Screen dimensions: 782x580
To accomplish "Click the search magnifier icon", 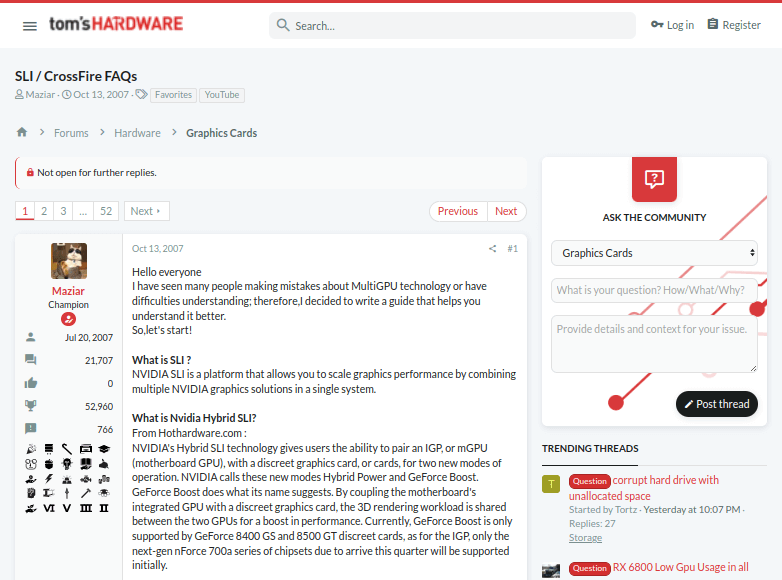I will click(x=283, y=25).
